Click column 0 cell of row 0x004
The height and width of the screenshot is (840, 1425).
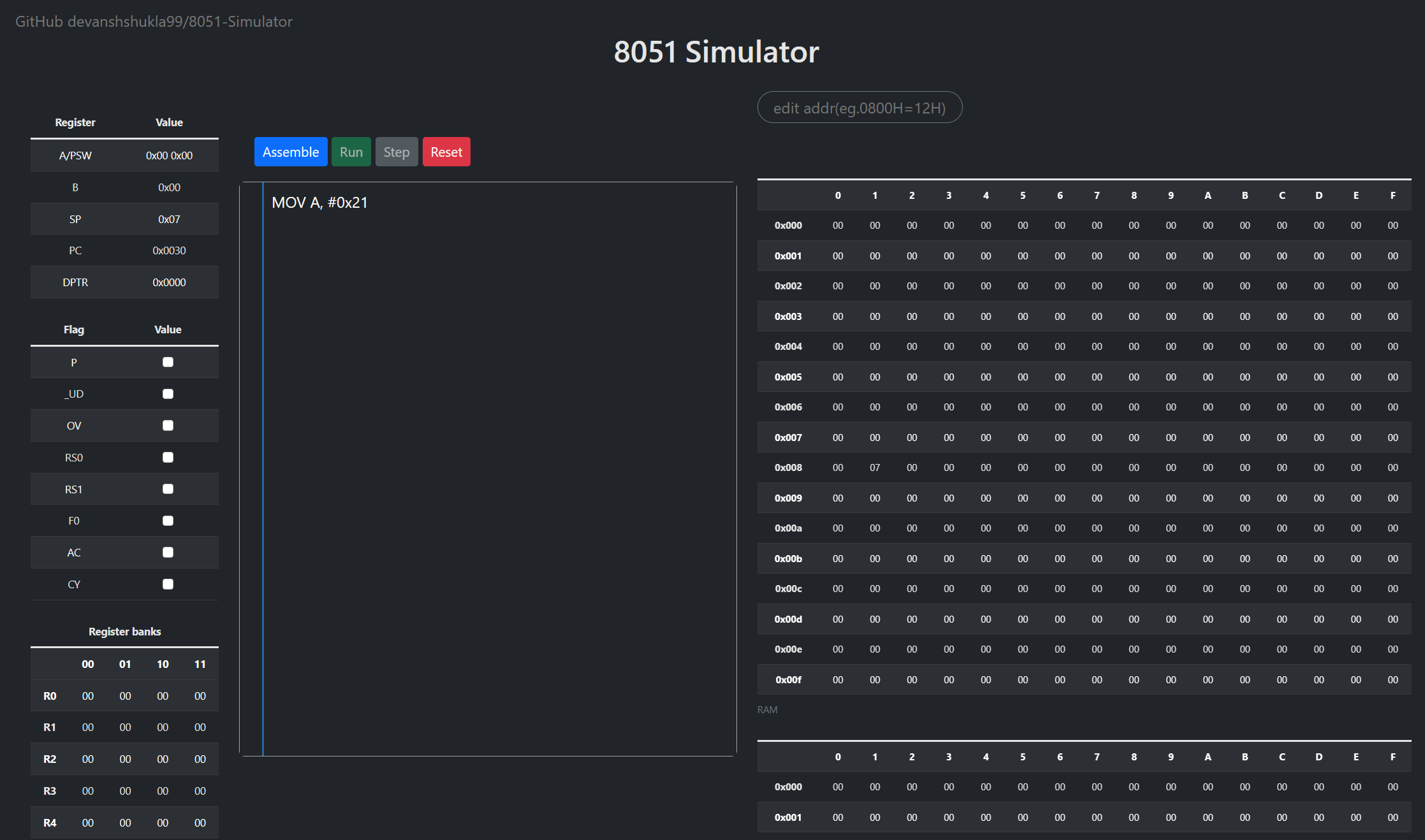click(838, 347)
